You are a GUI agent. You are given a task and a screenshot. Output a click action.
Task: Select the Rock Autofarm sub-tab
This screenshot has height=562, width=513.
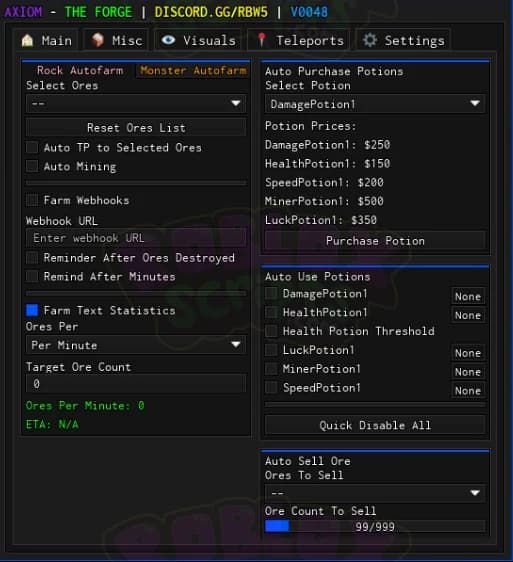click(x=80, y=70)
